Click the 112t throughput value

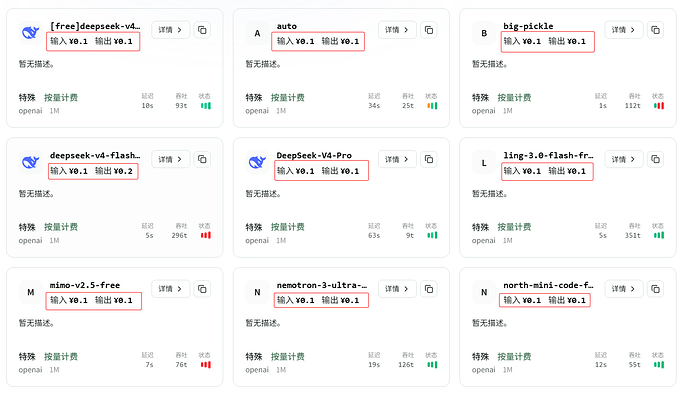click(633, 106)
